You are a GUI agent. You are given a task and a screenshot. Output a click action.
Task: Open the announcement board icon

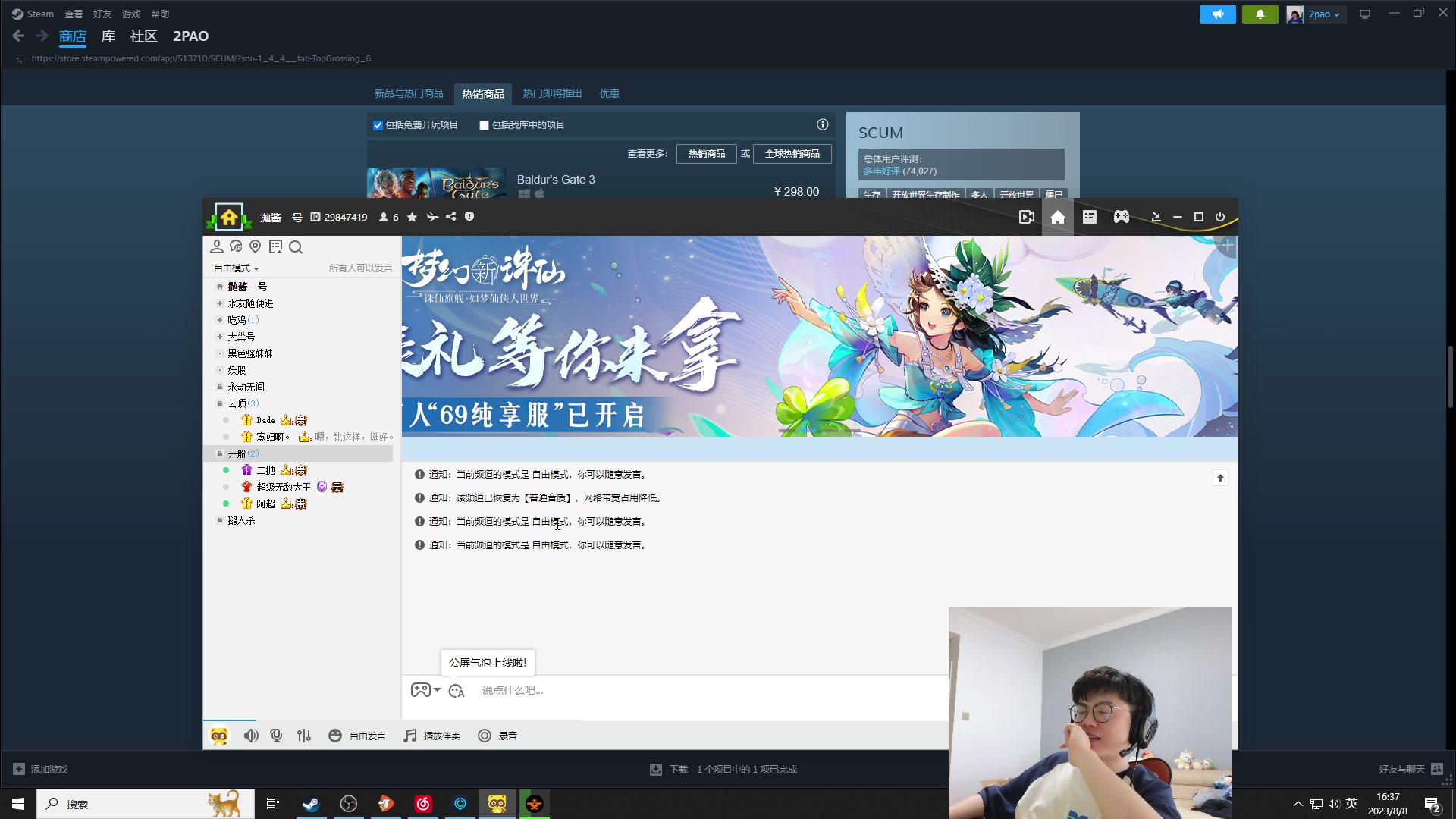coord(275,246)
